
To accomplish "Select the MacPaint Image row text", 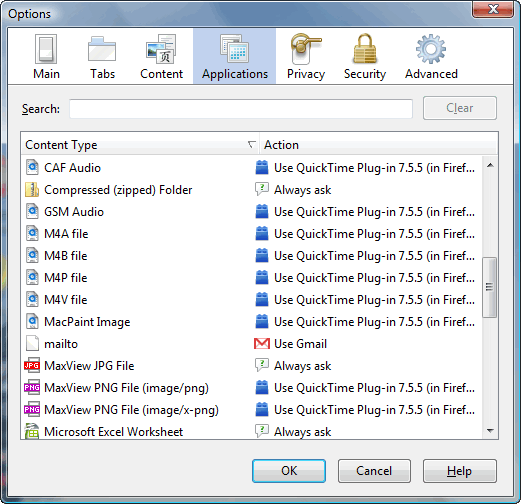I will (87, 322).
